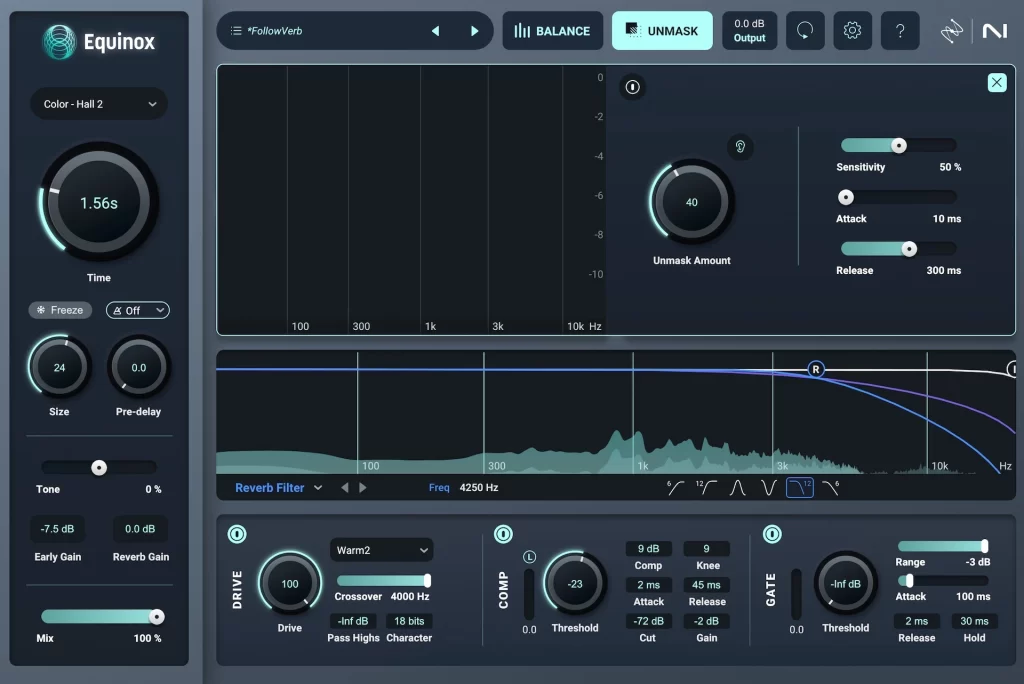Click the ear listen icon above Unmask Amount
The image size is (1024, 684).
coord(740,147)
